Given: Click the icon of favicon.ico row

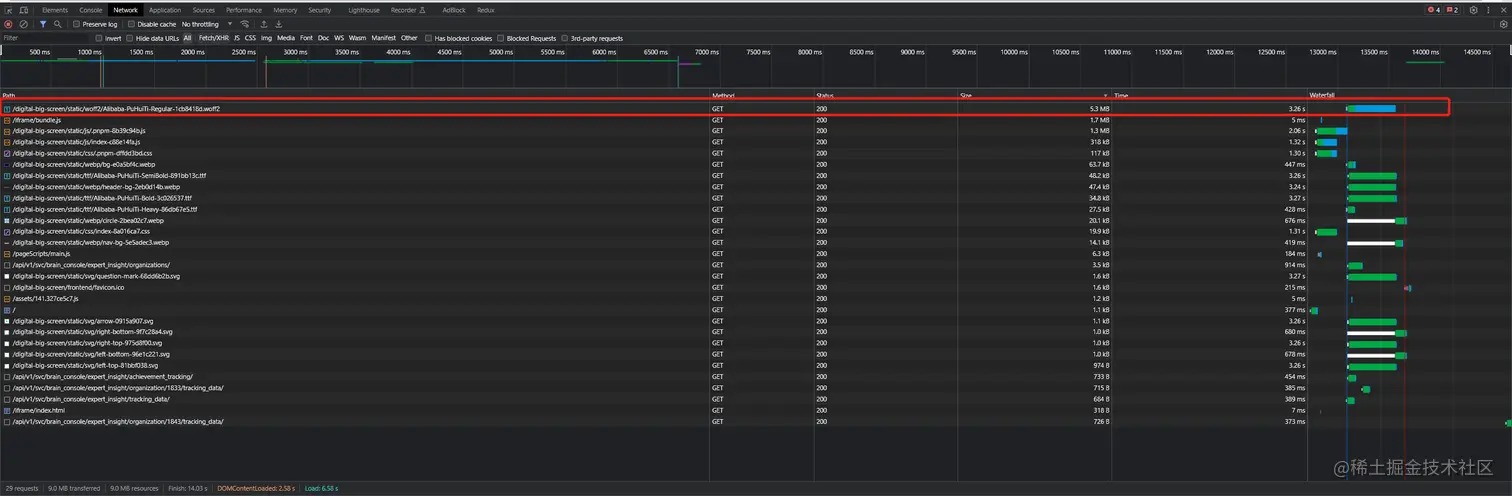Looking at the screenshot, I should [7, 287].
